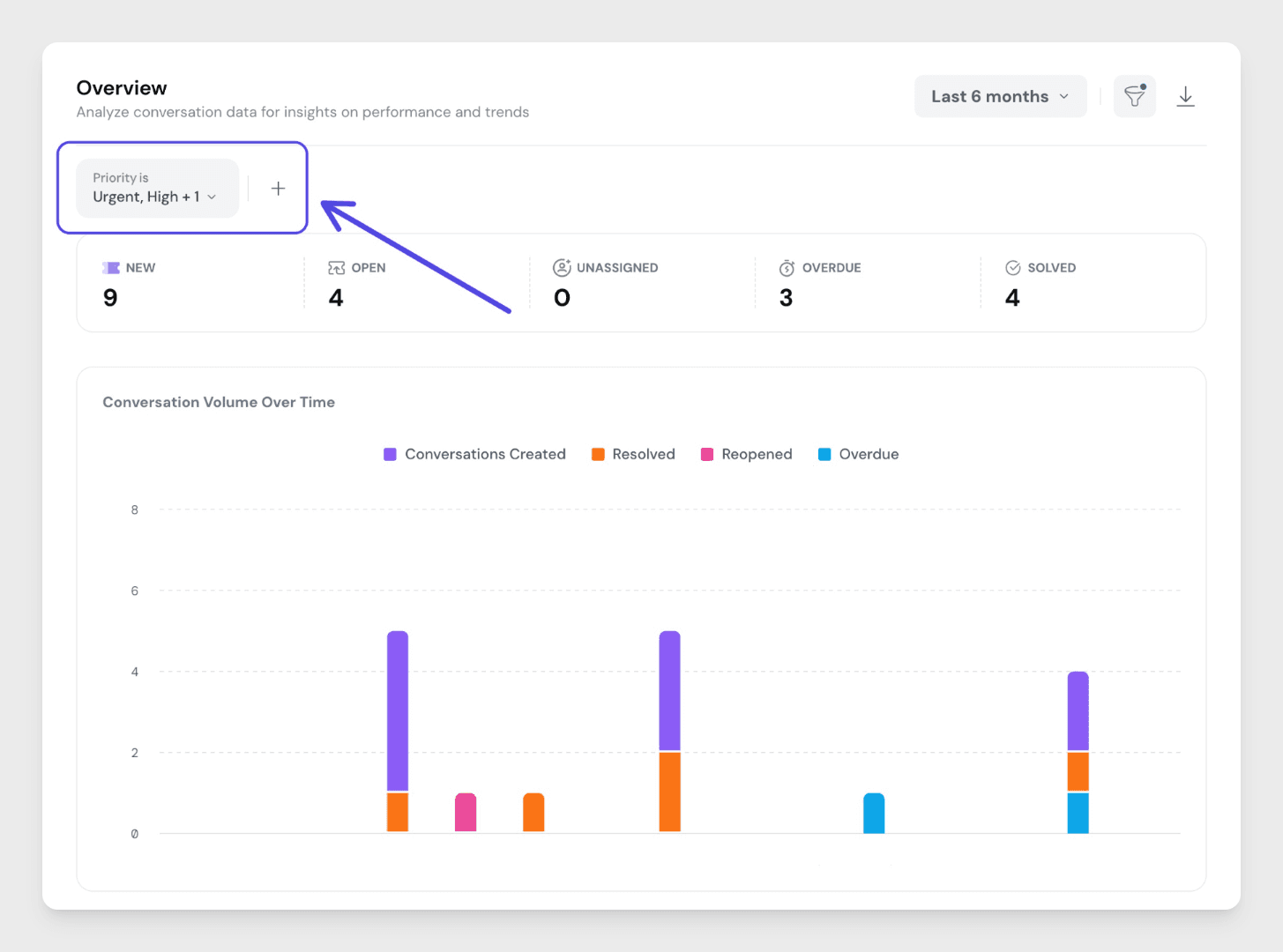Click the Open conversations icon
This screenshot has height=952, width=1283.
(x=336, y=268)
